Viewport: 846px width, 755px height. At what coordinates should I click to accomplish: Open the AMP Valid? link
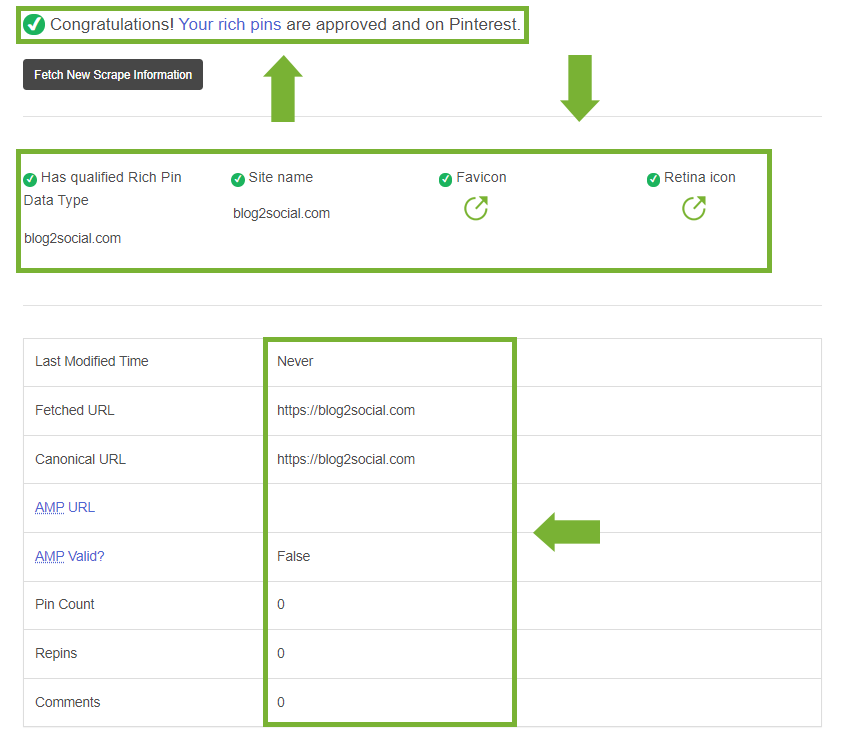[70, 556]
